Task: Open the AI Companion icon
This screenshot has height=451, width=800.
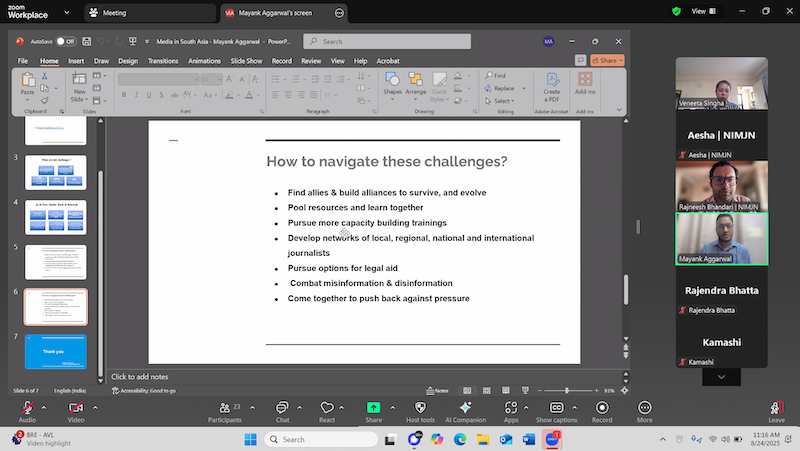Action: click(x=465, y=408)
